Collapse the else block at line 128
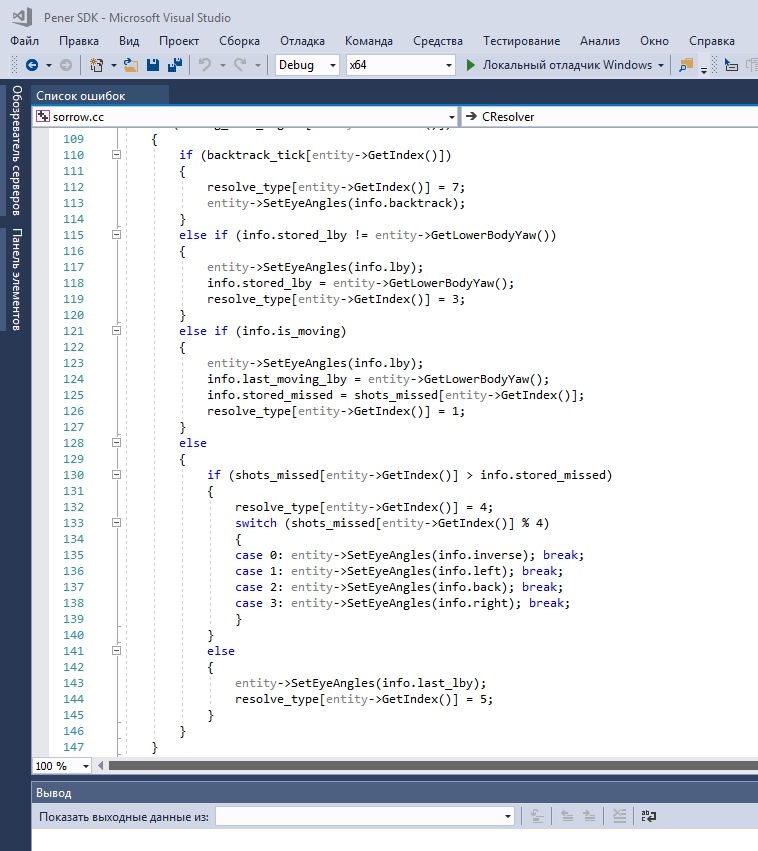Image resolution: width=758 pixels, height=851 pixels. [116, 443]
